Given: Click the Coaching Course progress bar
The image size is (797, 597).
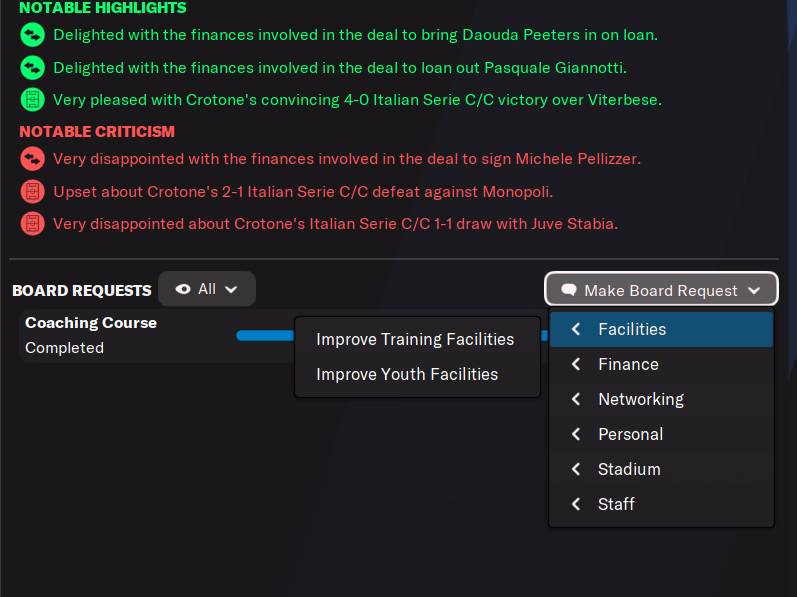Looking at the screenshot, I should coord(264,335).
